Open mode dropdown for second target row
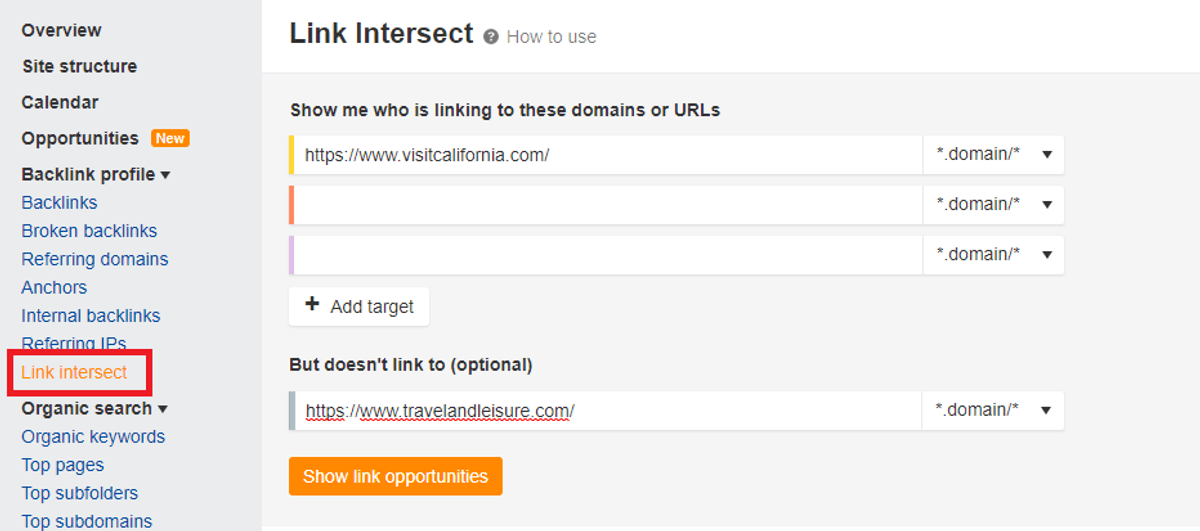 (x=993, y=204)
